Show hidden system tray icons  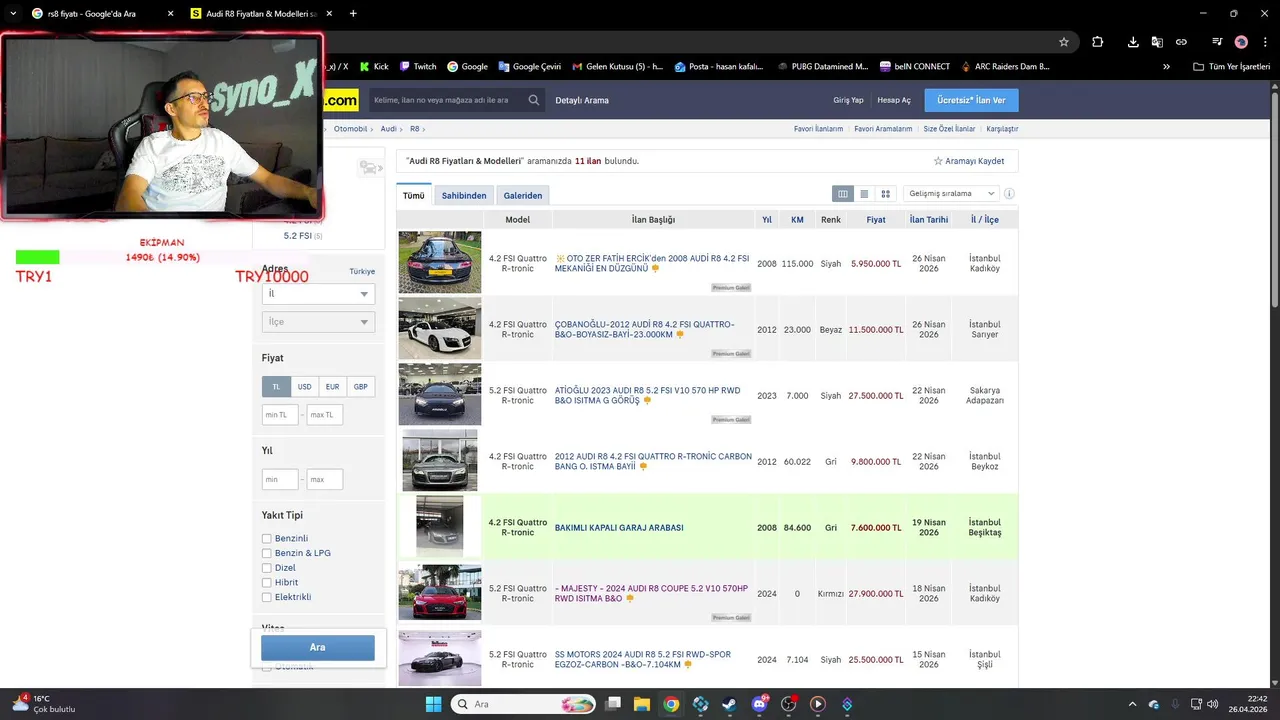pos(1132,704)
